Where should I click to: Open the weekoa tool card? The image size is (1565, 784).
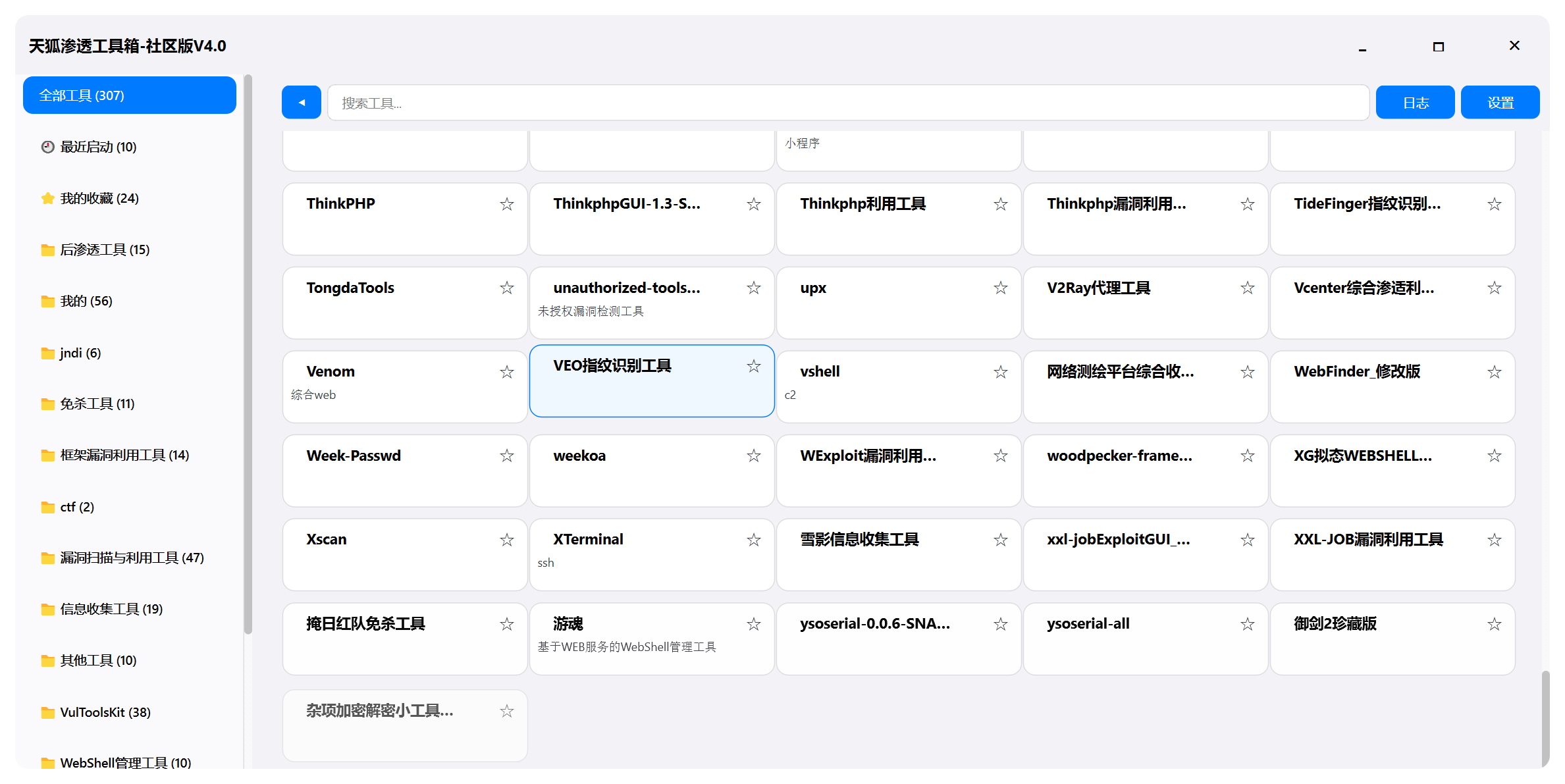tap(652, 471)
